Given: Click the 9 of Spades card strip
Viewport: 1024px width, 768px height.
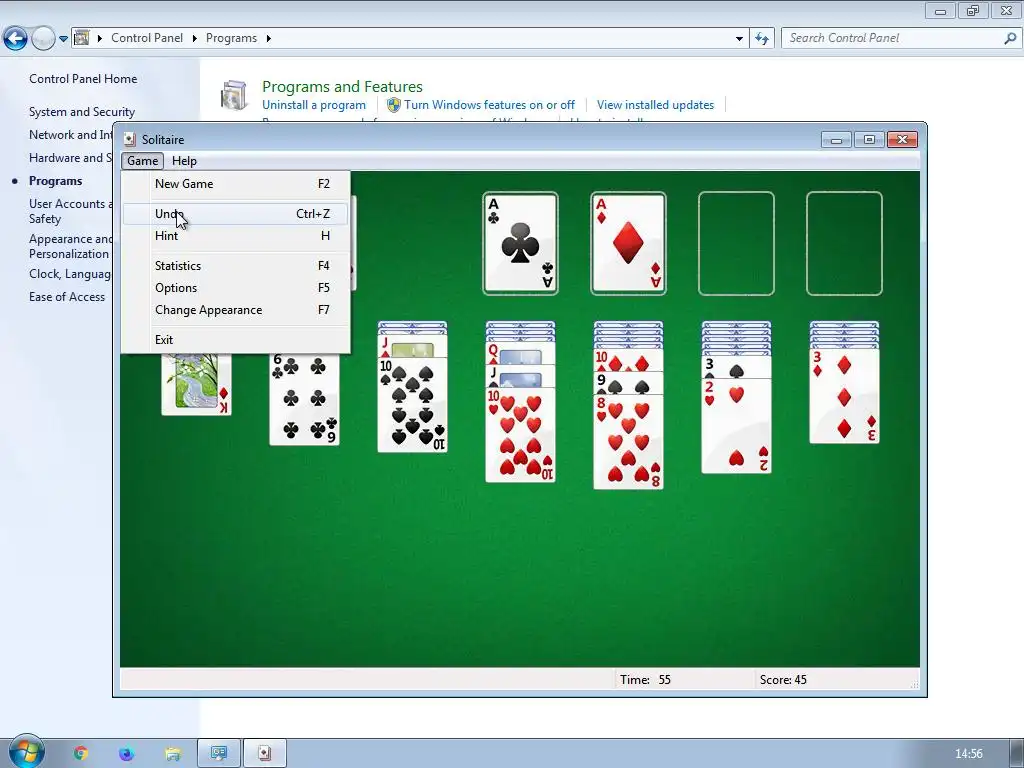Looking at the screenshot, I should pyautogui.click(x=628, y=384).
